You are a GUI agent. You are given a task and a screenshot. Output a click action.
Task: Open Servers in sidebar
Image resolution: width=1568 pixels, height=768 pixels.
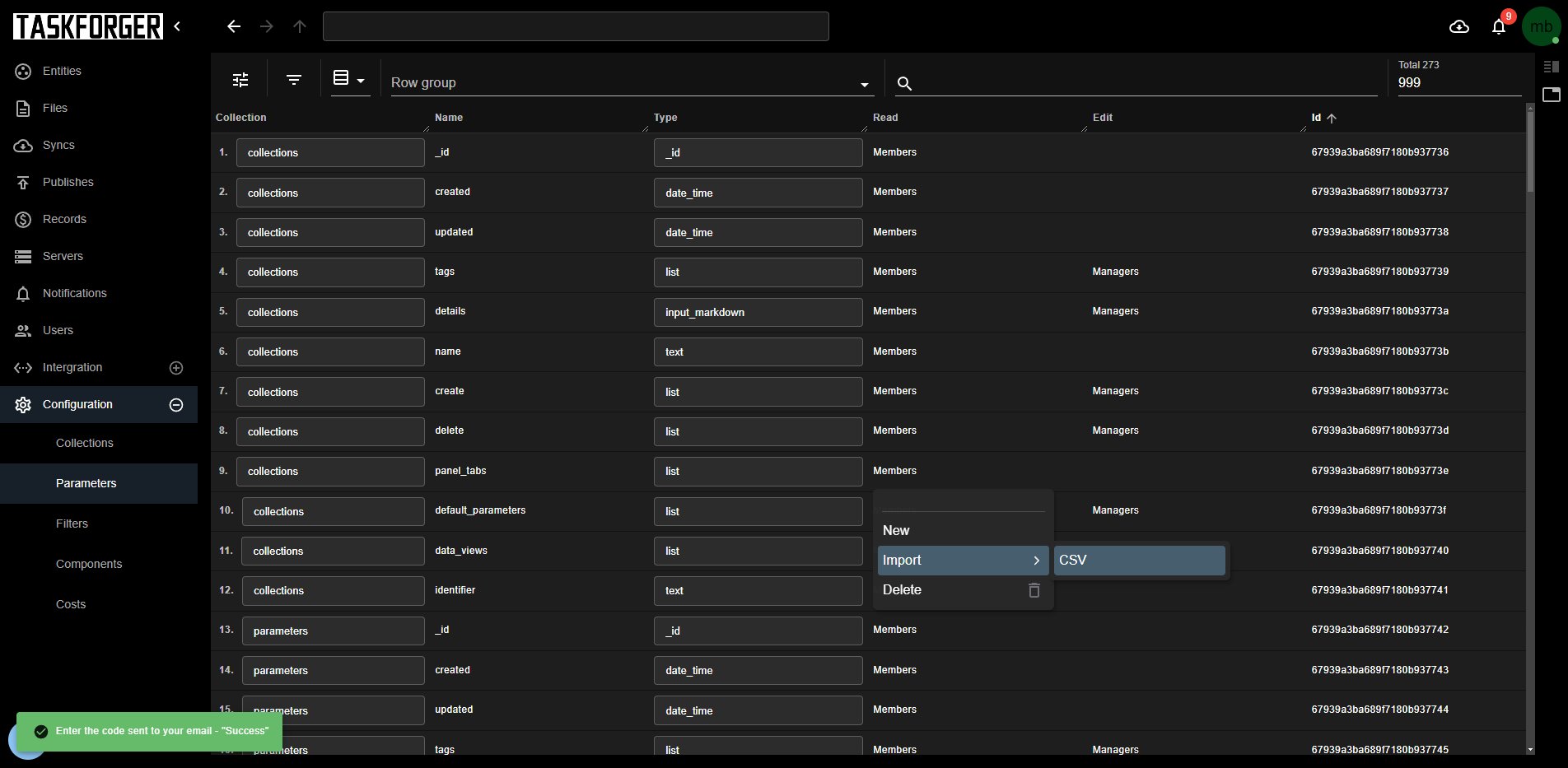point(99,256)
